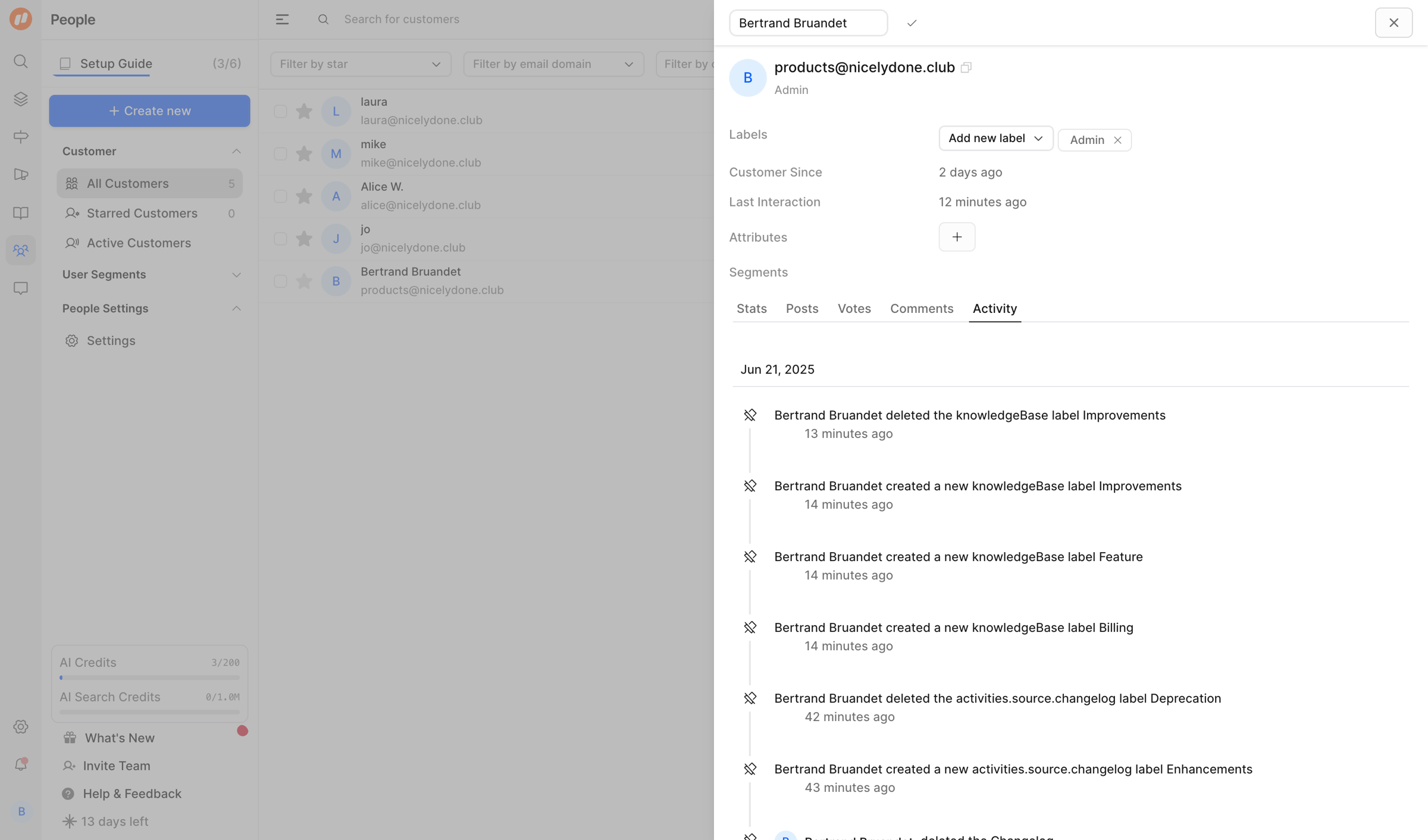Open the layers stack sidebar icon

[21, 99]
